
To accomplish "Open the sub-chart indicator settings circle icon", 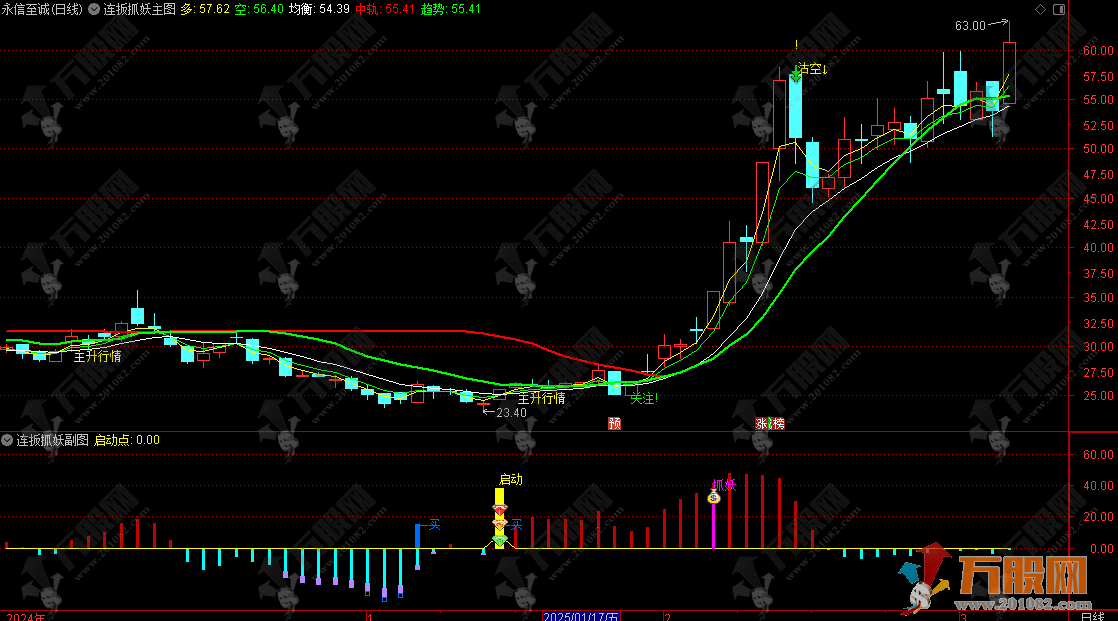I will click(7, 440).
